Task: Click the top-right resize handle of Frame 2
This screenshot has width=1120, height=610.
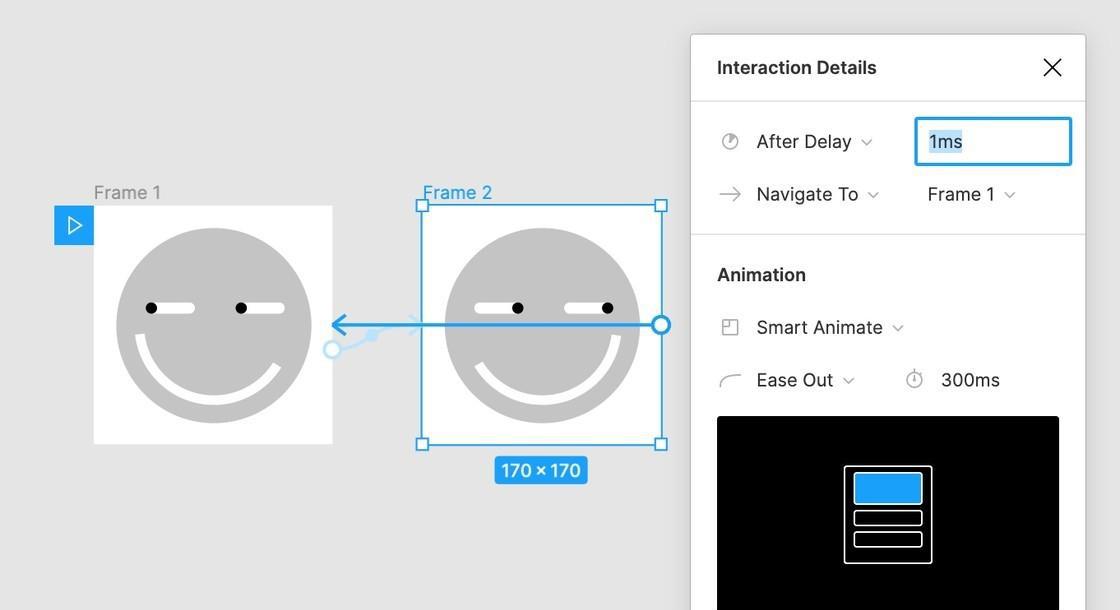Action: point(661,206)
